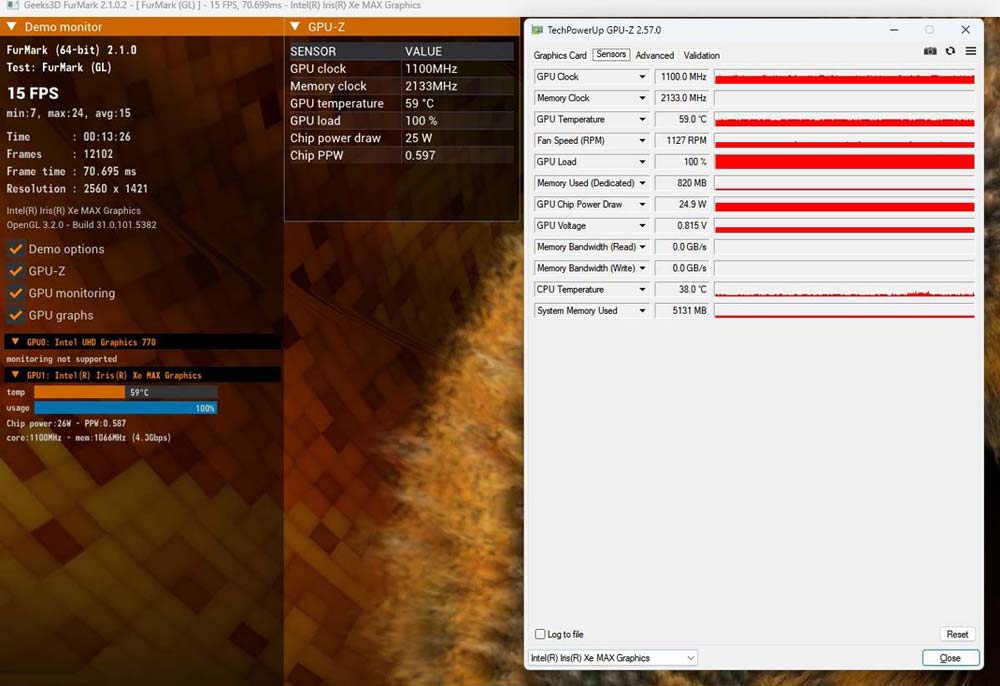The width and height of the screenshot is (1000, 686).
Task: Enable the Log to file checkbox
Action: (x=540, y=634)
